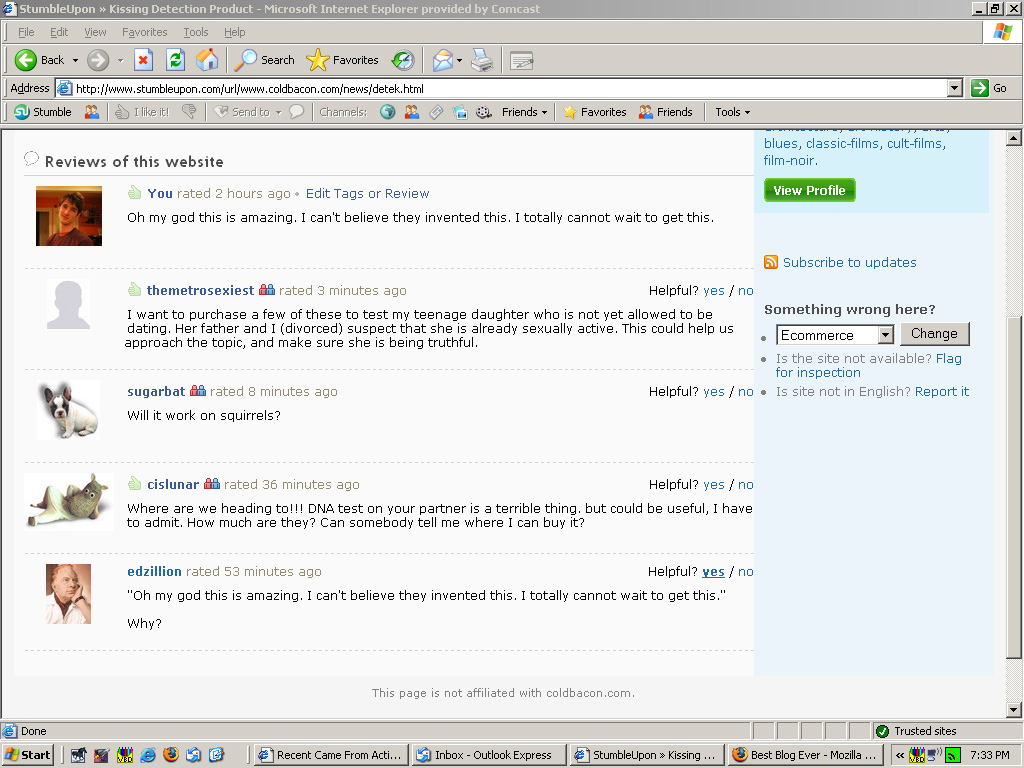Image resolution: width=1024 pixels, height=768 pixels.
Task: Open the File menu
Action: coord(26,32)
